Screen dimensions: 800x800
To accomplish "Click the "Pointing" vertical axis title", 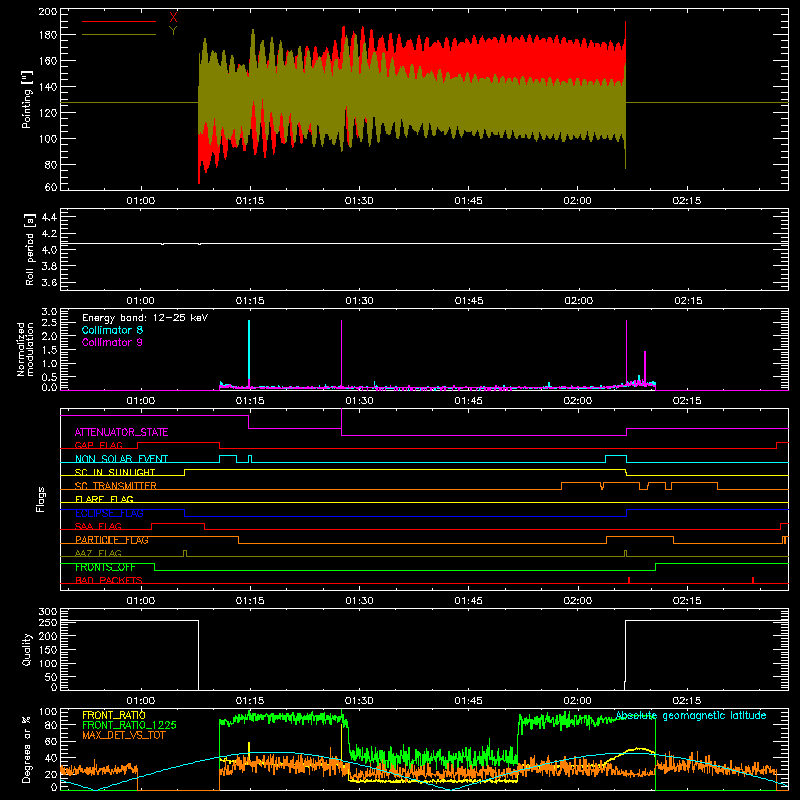I will 27,99.
